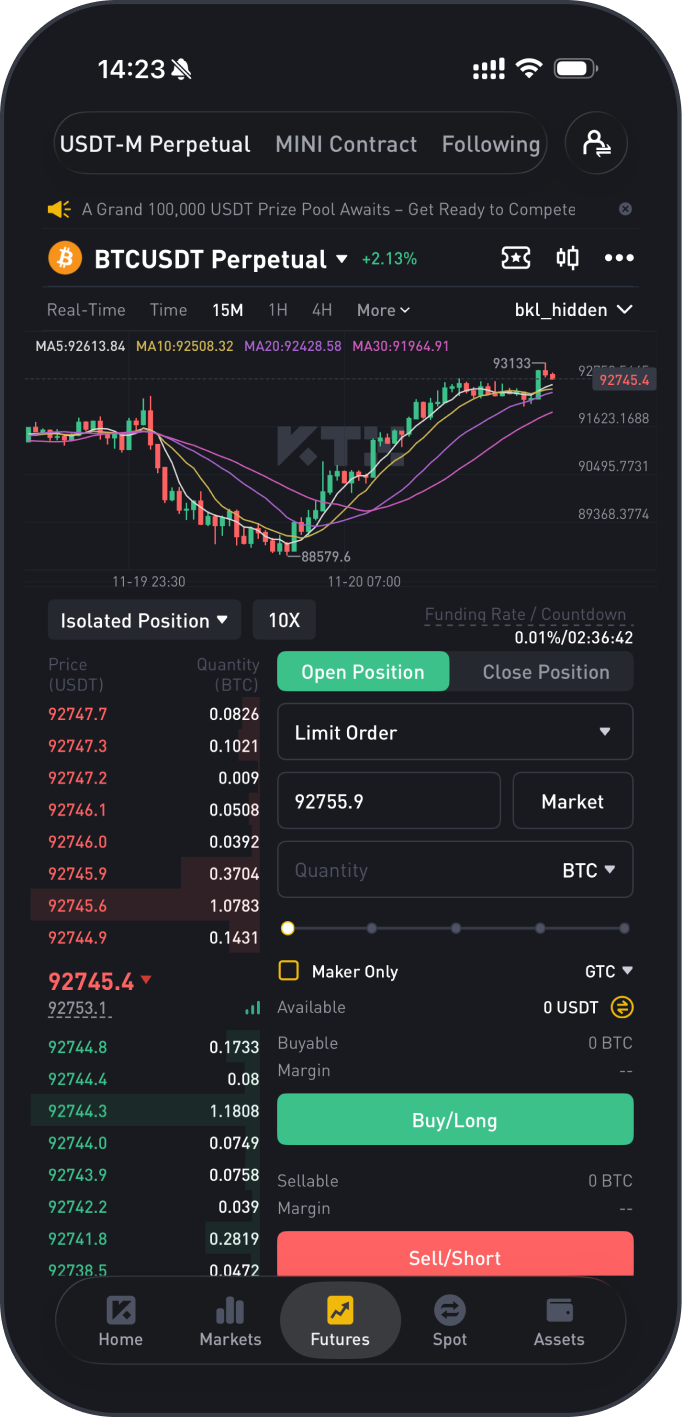Image resolution: width=682 pixels, height=1418 pixels.
Task: Open the Limit Order type dropdown
Action: tap(454, 732)
